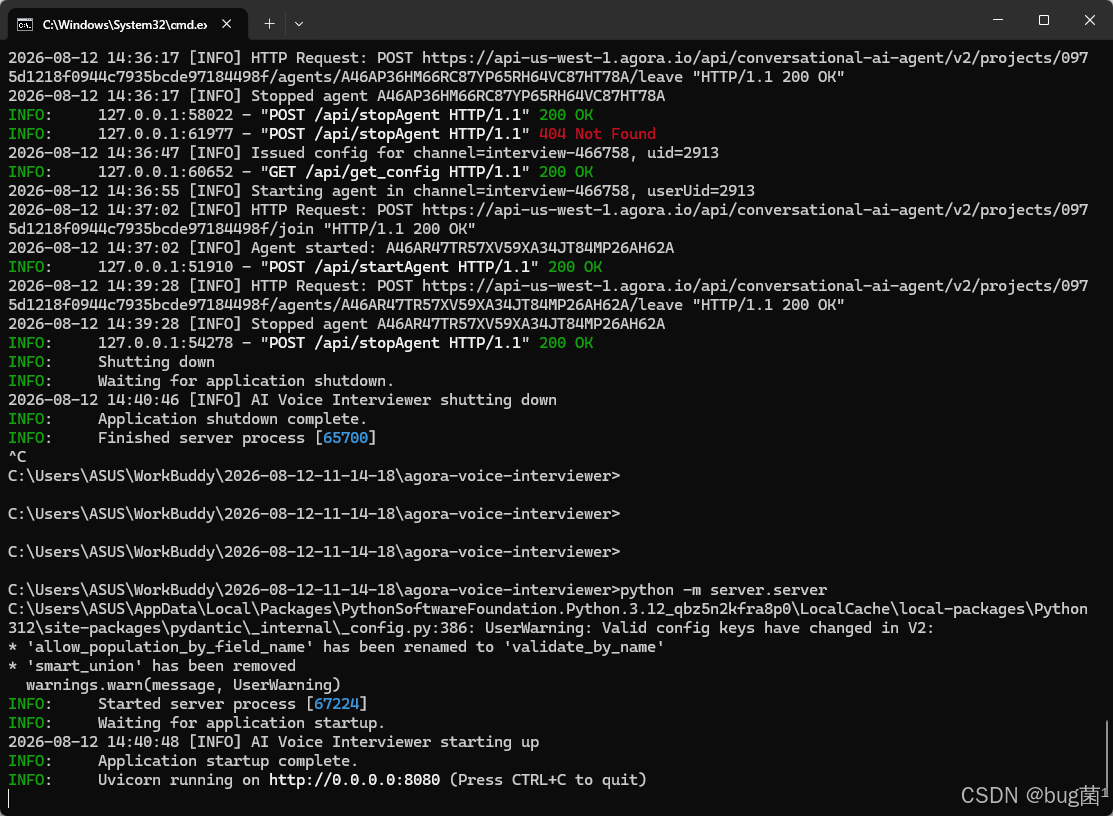Click the '127.0.0.1:54278' address
Viewport: 1113px width, 816px height.
tap(165, 343)
